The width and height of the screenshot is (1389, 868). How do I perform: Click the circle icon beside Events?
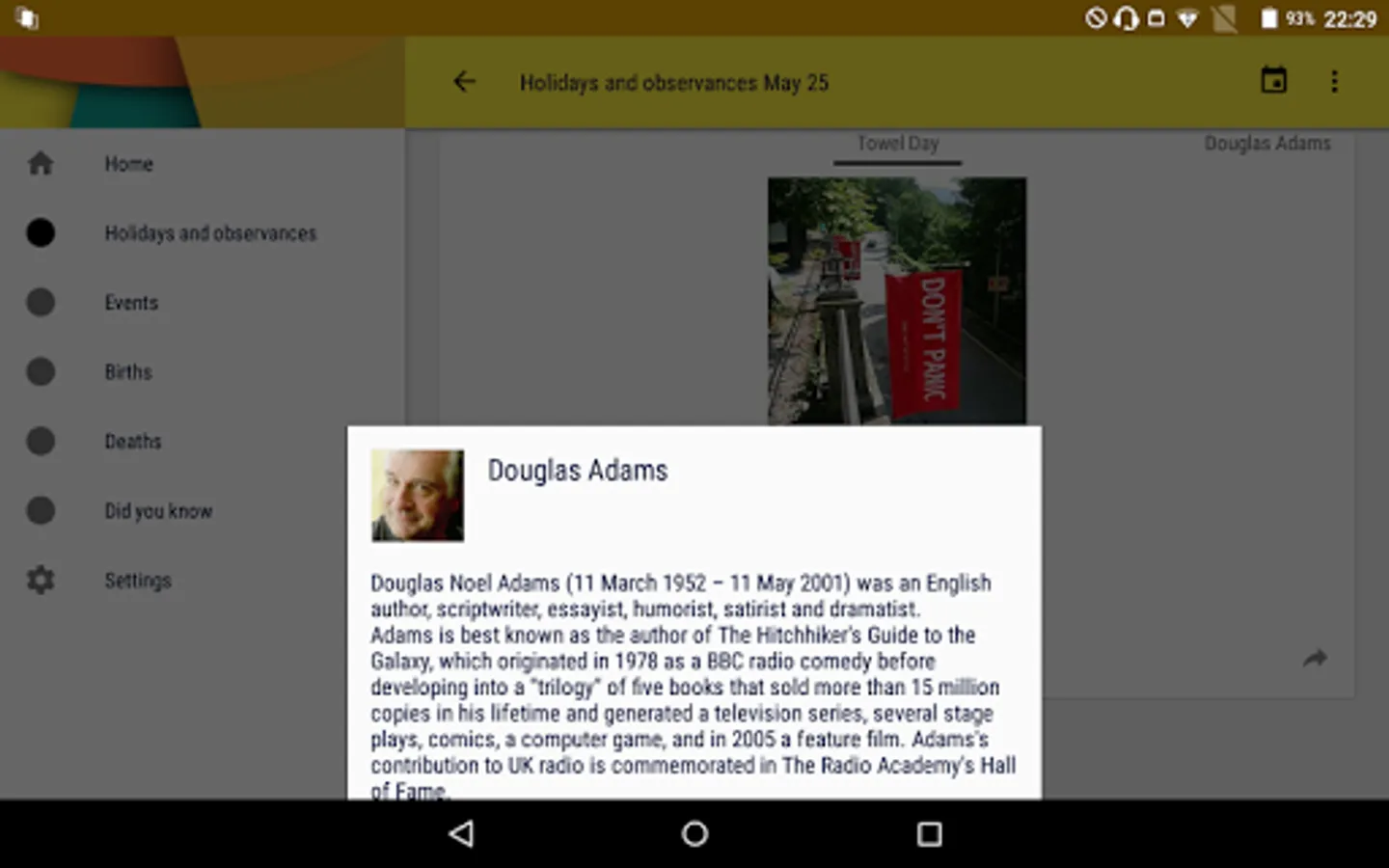(41, 302)
